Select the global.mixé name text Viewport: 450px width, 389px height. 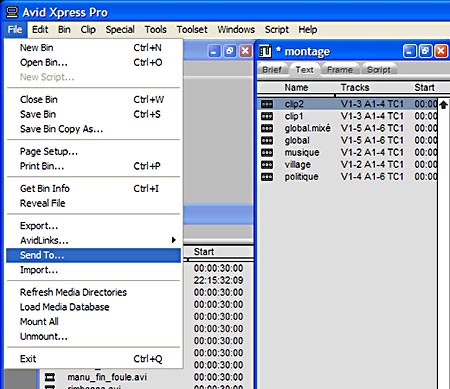point(307,128)
